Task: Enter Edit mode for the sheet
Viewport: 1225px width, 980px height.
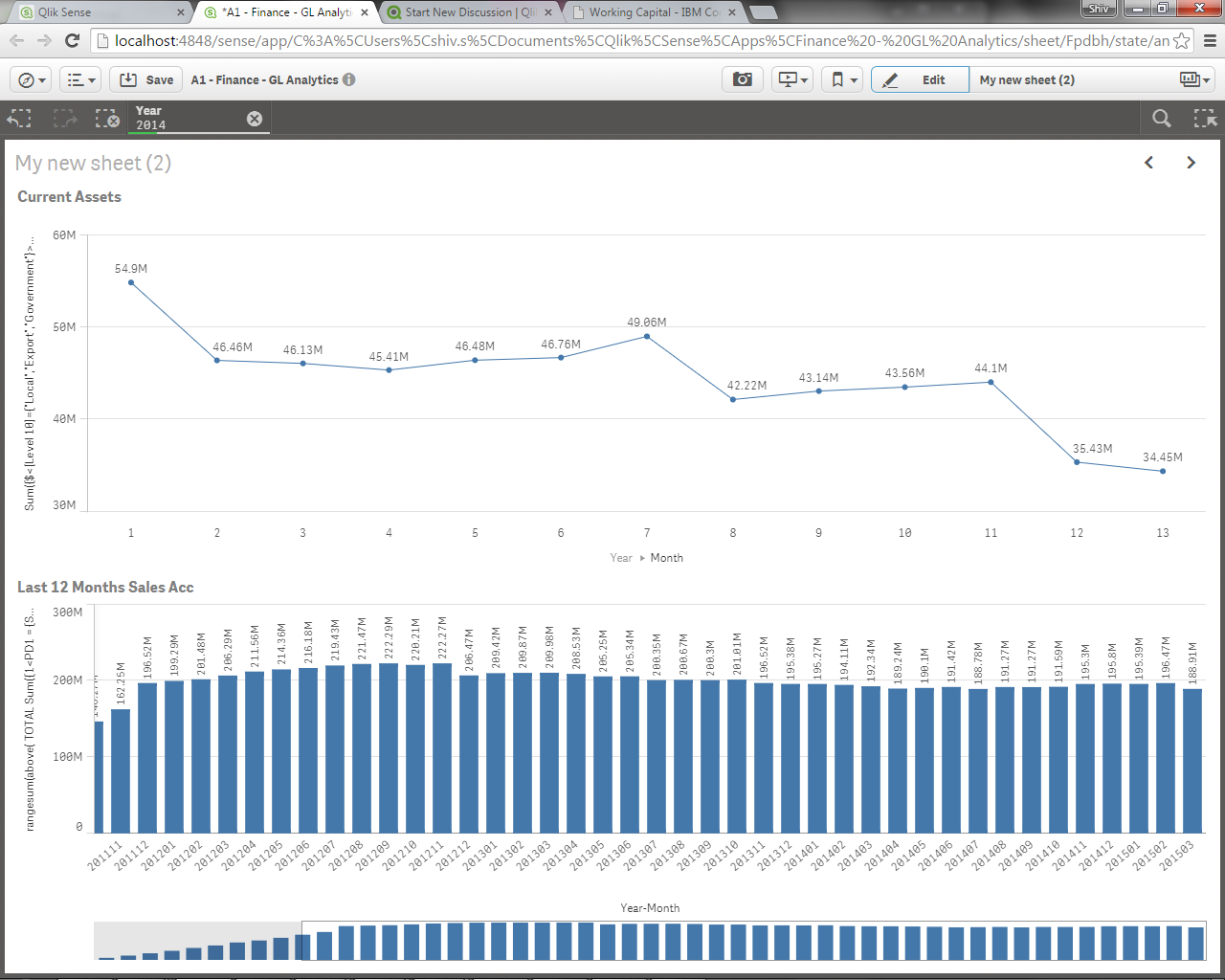Action: (x=920, y=79)
